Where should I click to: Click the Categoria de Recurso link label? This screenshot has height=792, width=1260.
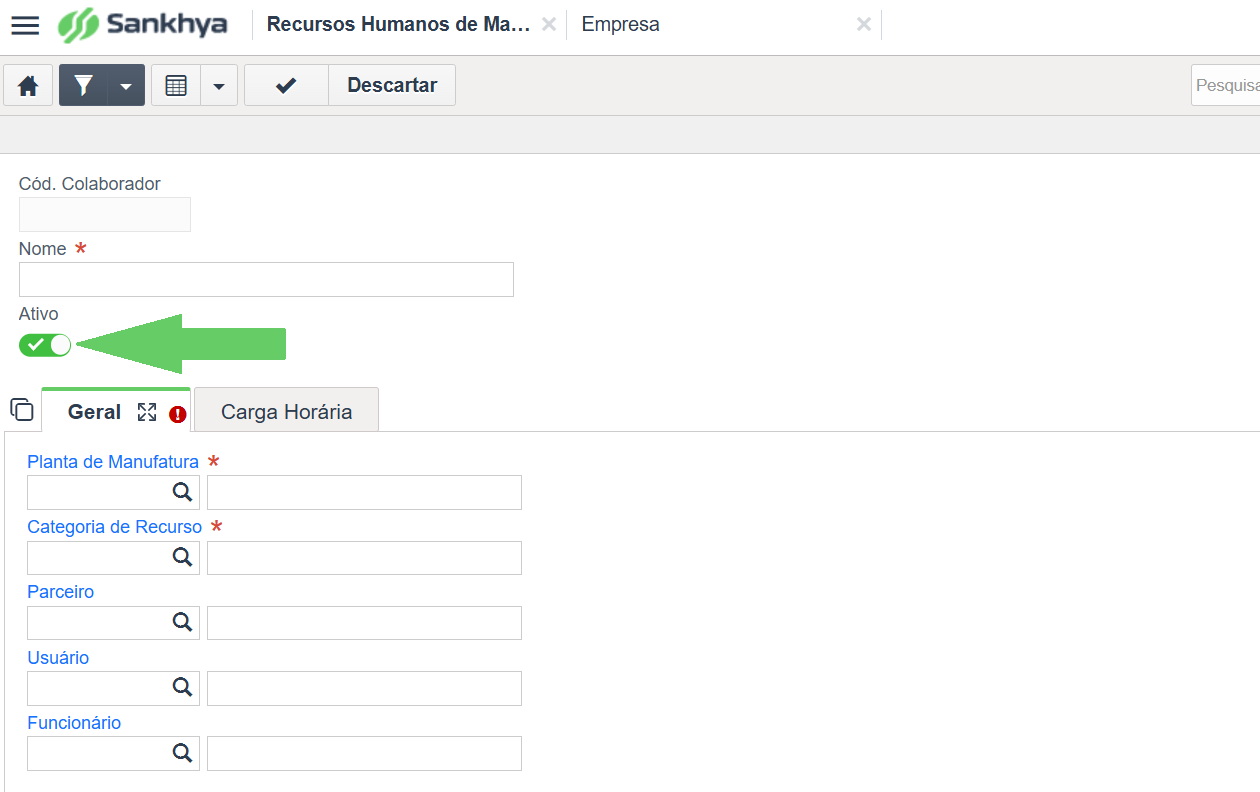pyautogui.click(x=115, y=527)
